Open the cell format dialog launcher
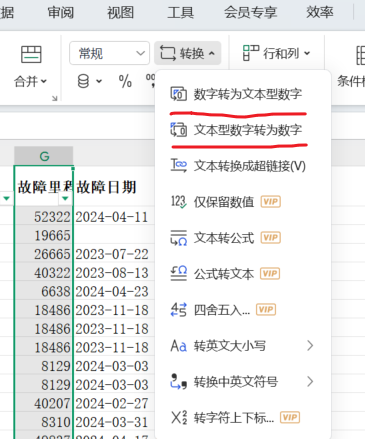The image size is (365, 439). [x=54, y=98]
